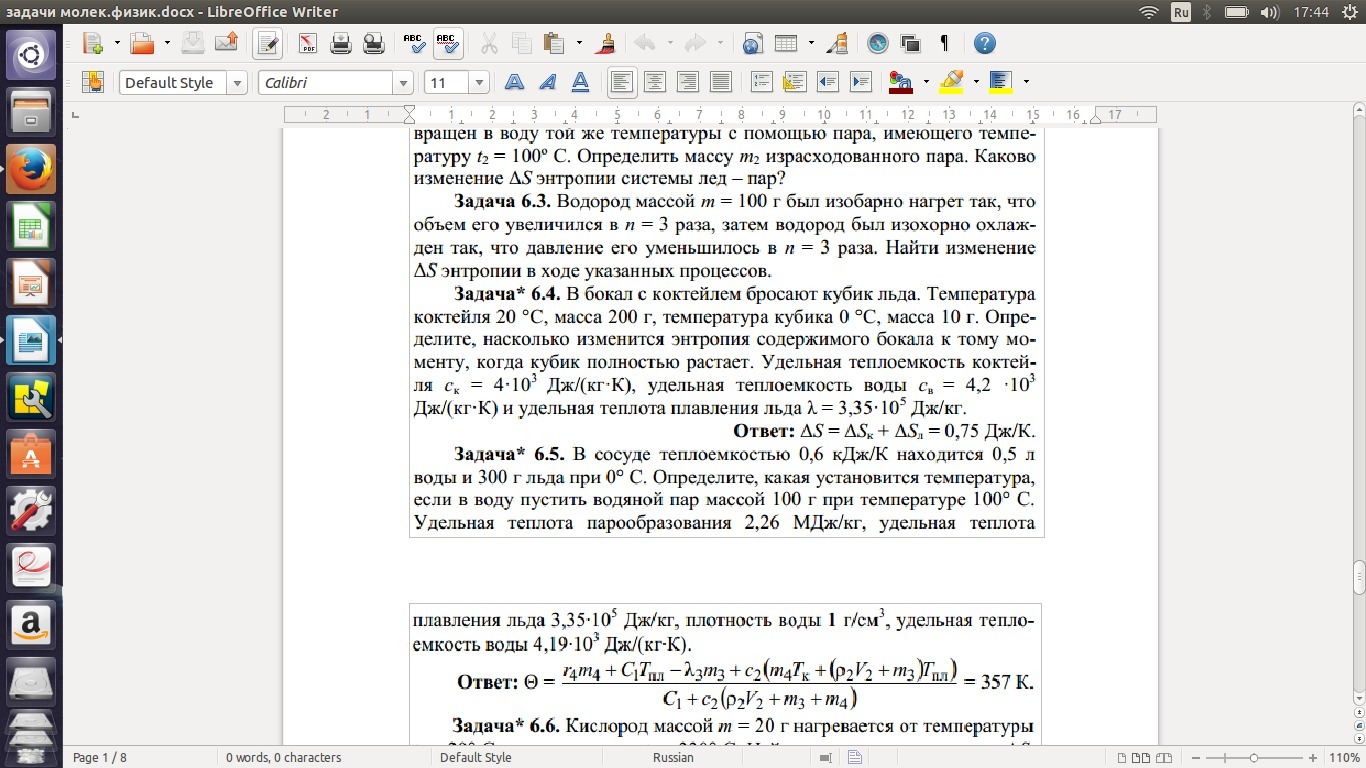Open the New document type dropdown
The image size is (1366, 768).
(117, 43)
